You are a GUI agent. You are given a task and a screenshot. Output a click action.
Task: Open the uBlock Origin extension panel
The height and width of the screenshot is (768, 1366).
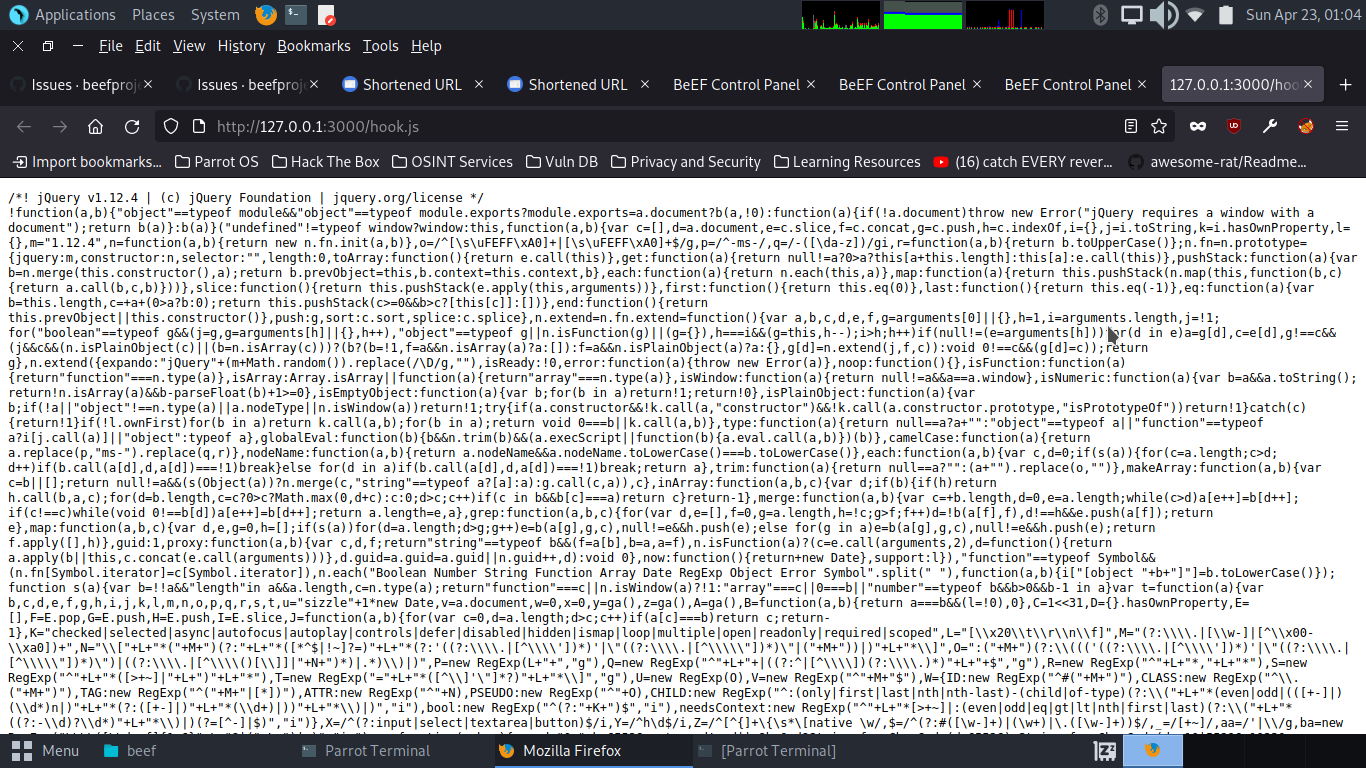tap(1234, 126)
